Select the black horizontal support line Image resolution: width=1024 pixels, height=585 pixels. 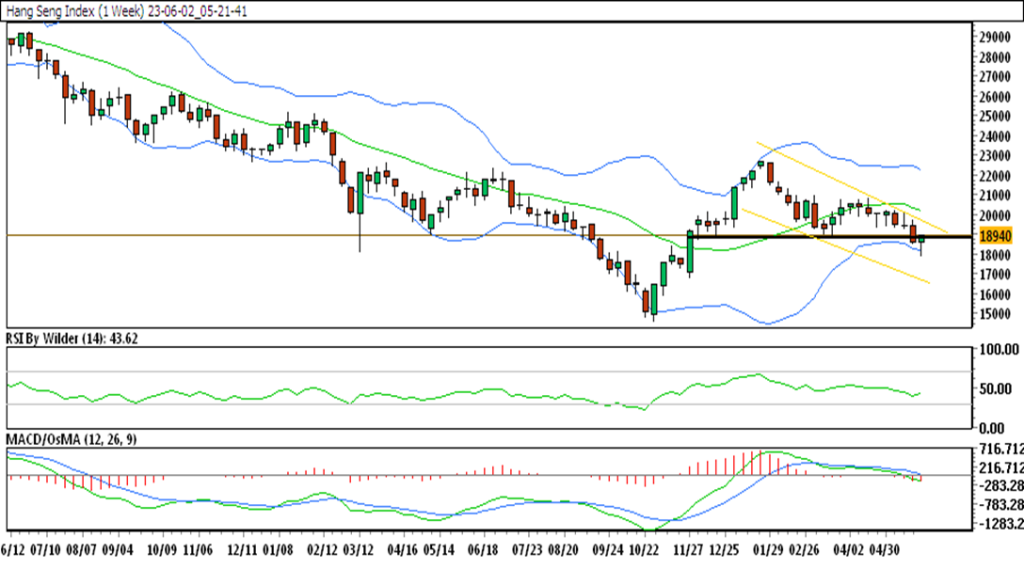(x=831, y=236)
